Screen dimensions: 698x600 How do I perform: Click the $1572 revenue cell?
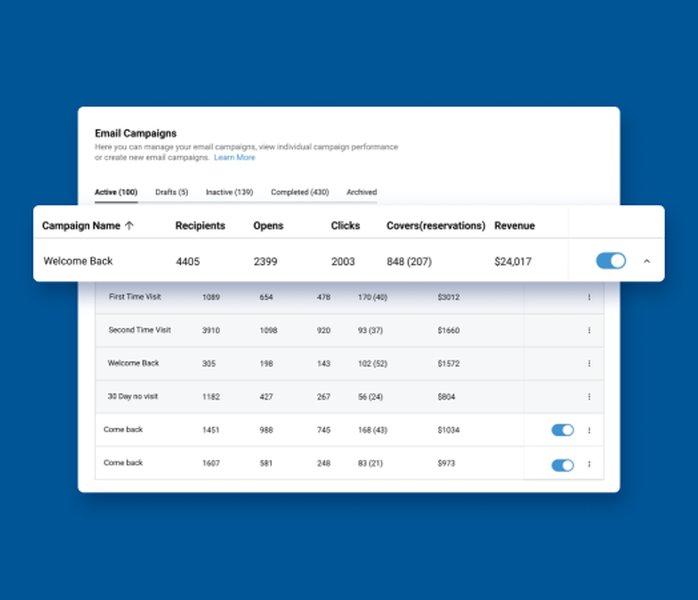(448, 364)
